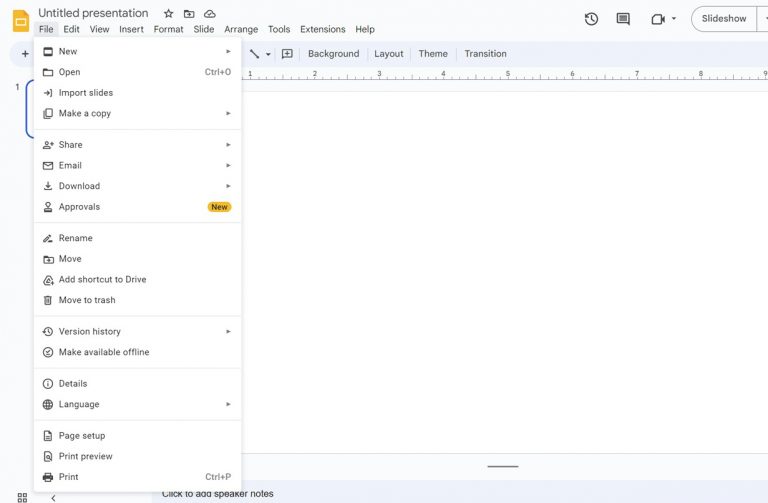Choose Print preview
Viewport: 768px width, 503px height.
138,456
